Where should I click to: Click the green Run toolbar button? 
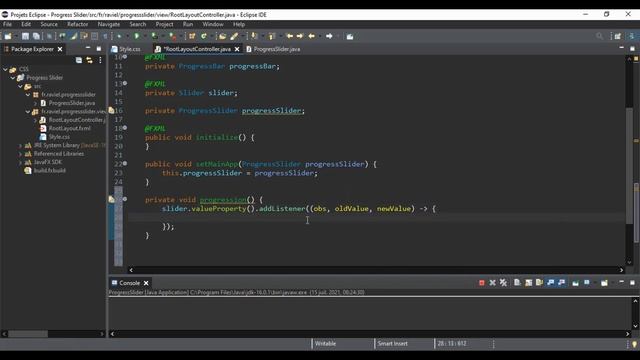tap(137, 36)
